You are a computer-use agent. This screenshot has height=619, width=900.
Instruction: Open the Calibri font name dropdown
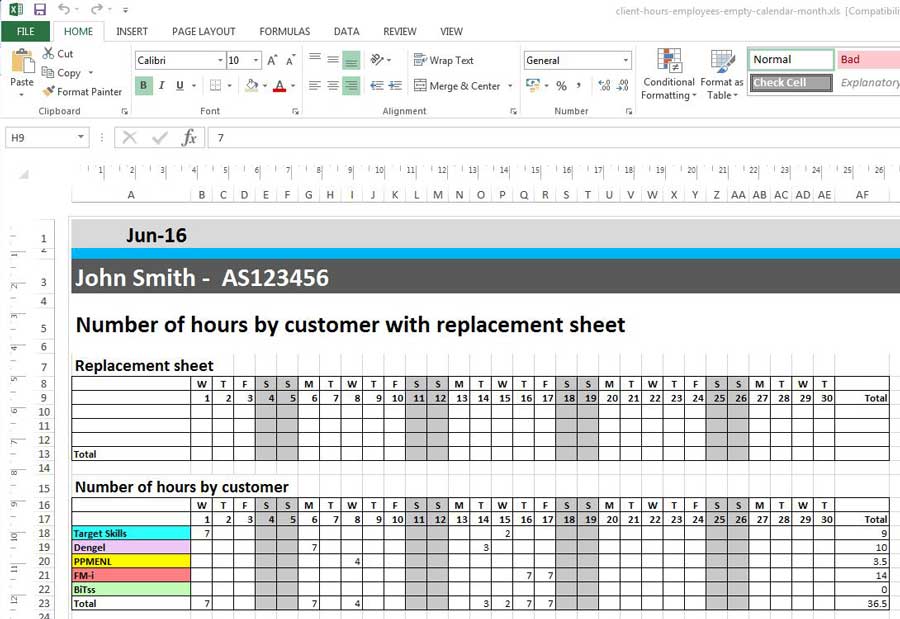[220, 61]
